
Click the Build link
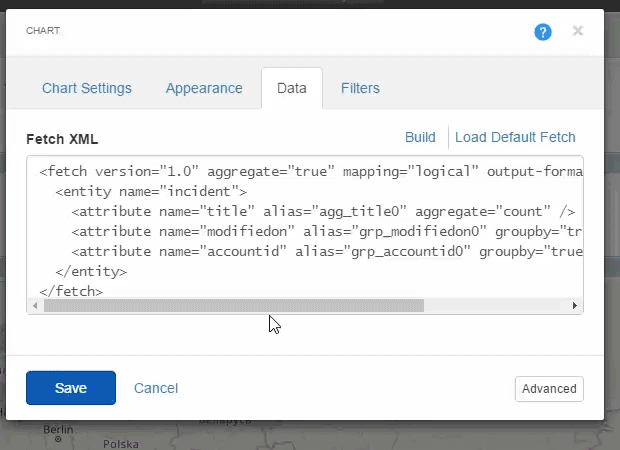click(420, 137)
